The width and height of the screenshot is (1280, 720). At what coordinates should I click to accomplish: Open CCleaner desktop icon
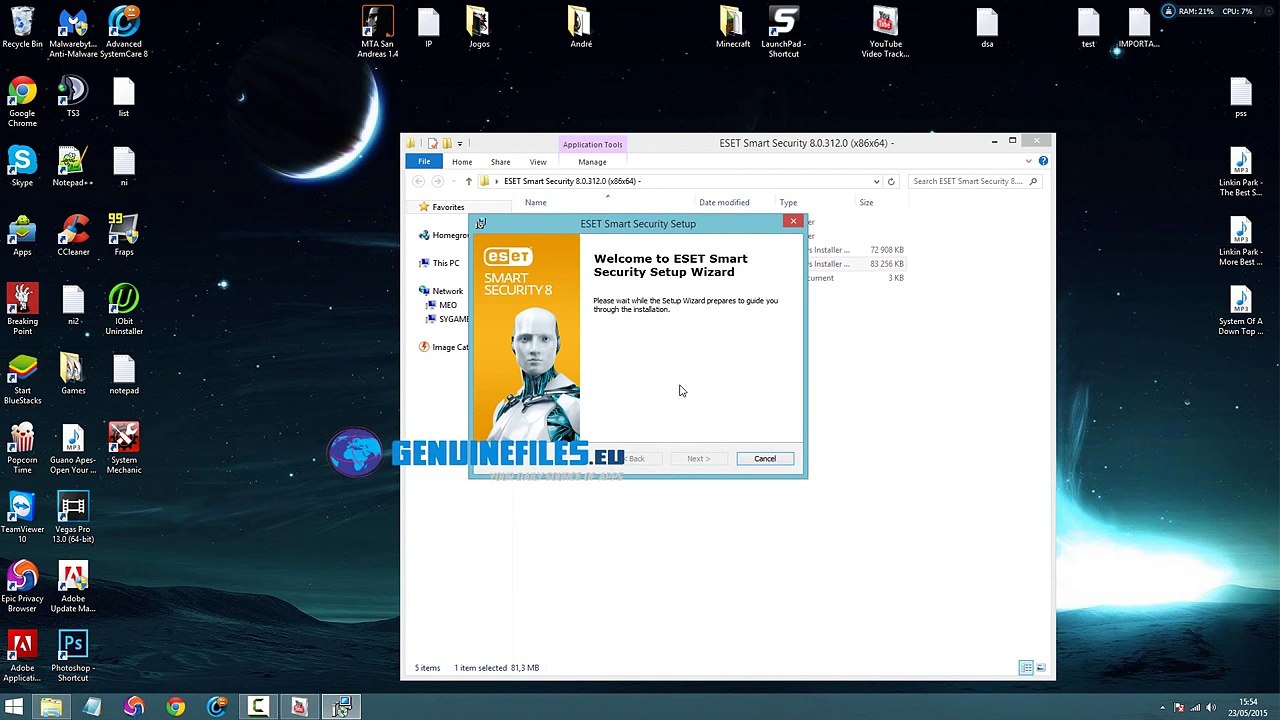coord(72,236)
